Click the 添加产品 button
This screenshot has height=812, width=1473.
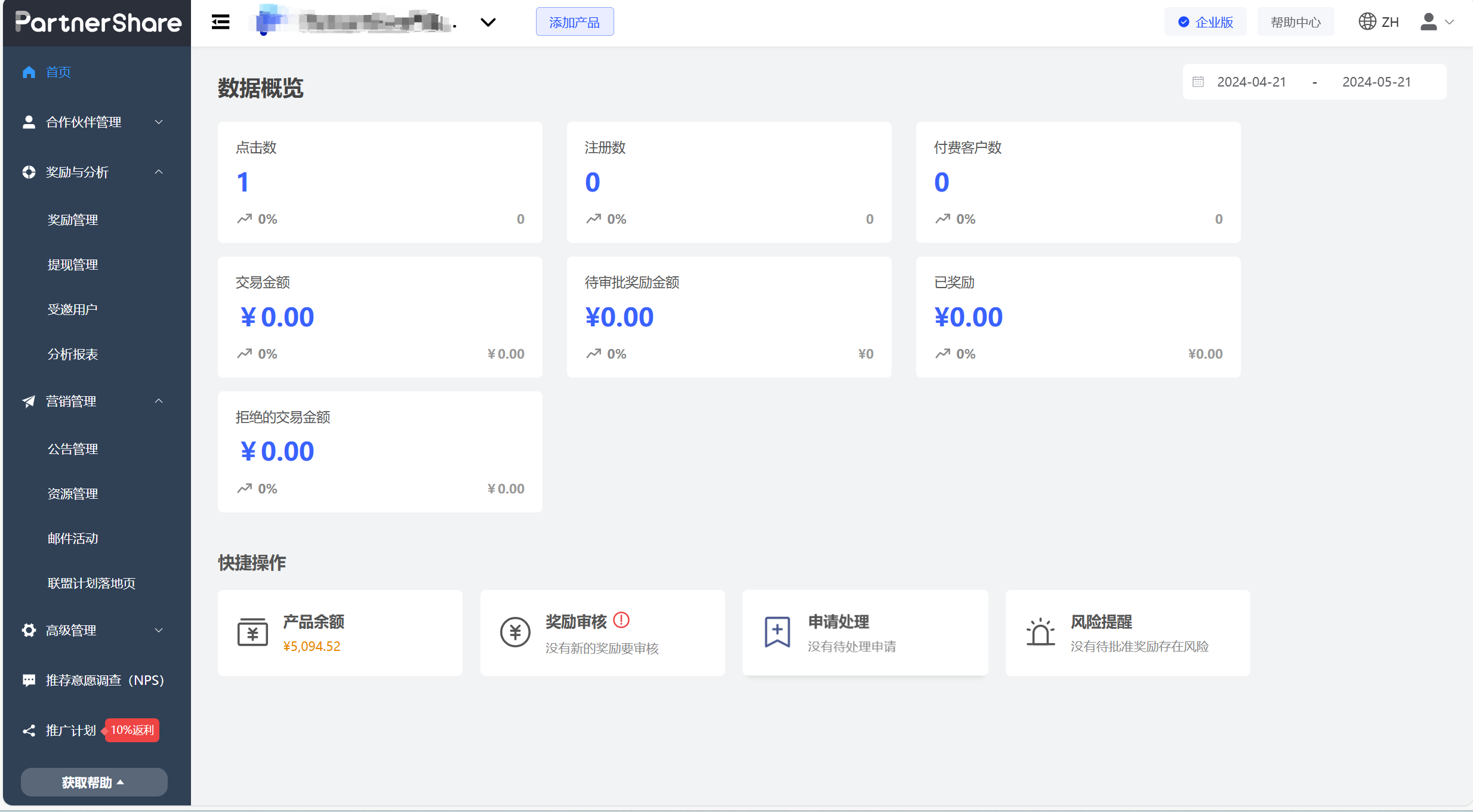click(574, 22)
